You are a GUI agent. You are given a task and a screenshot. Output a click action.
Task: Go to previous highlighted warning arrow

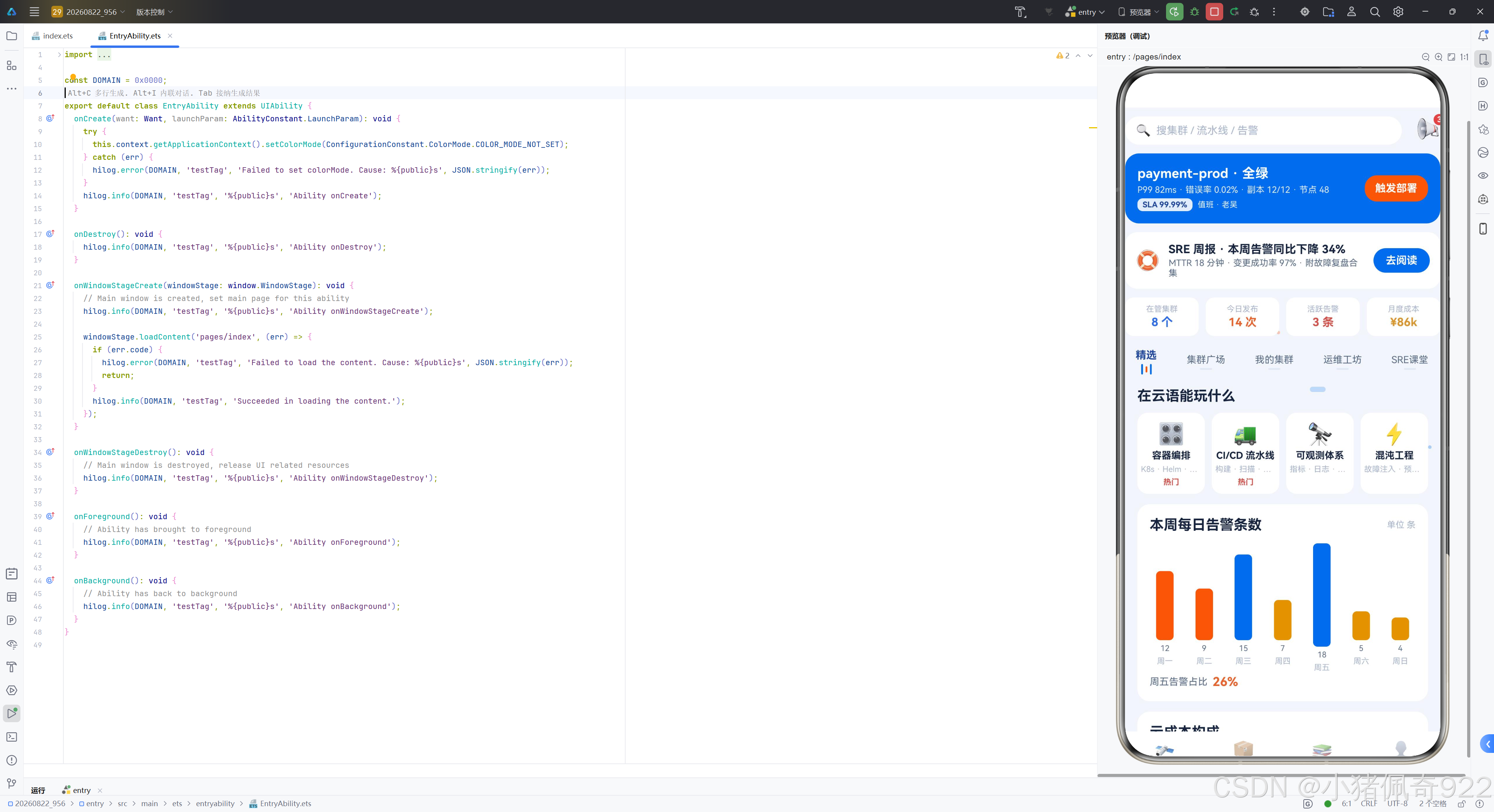[x=1078, y=56]
